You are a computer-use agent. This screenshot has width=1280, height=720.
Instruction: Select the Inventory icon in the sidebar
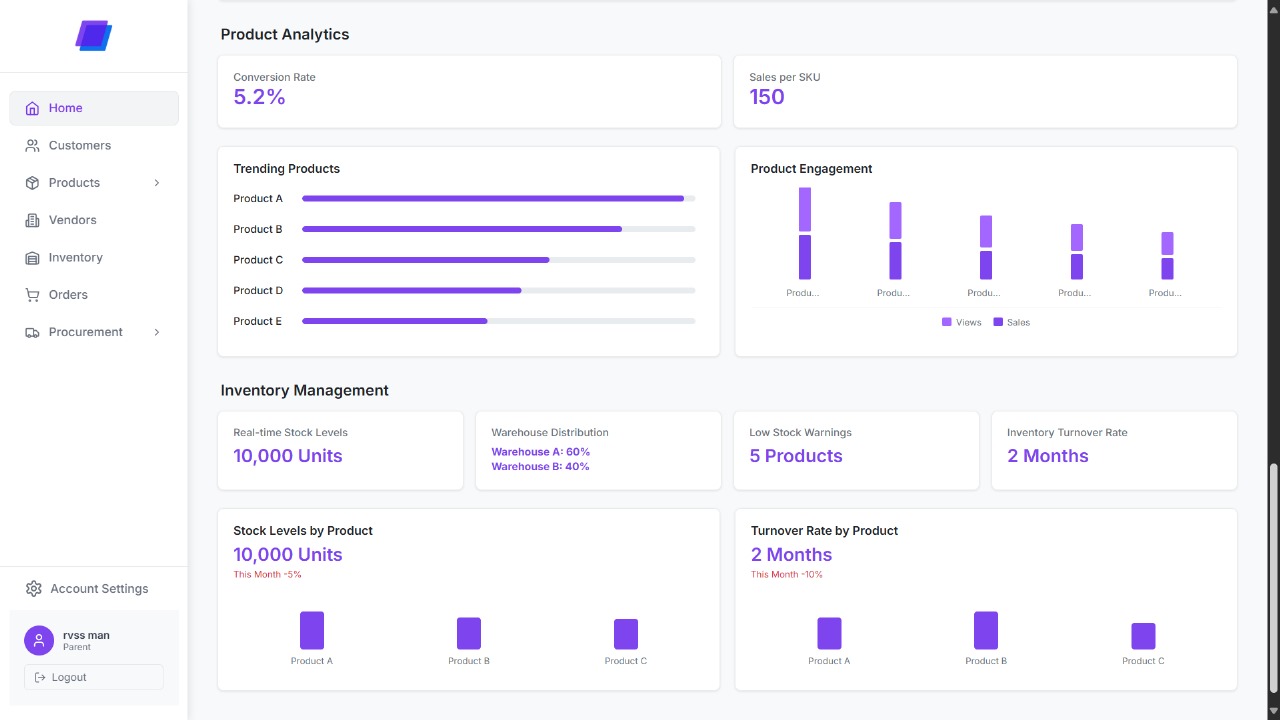(32, 257)
